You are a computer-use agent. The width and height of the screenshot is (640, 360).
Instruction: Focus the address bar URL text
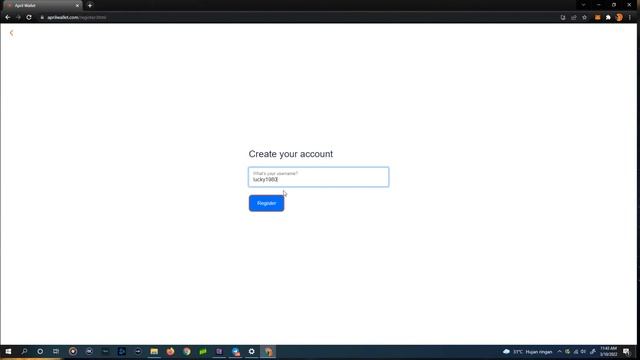[77, 18]
